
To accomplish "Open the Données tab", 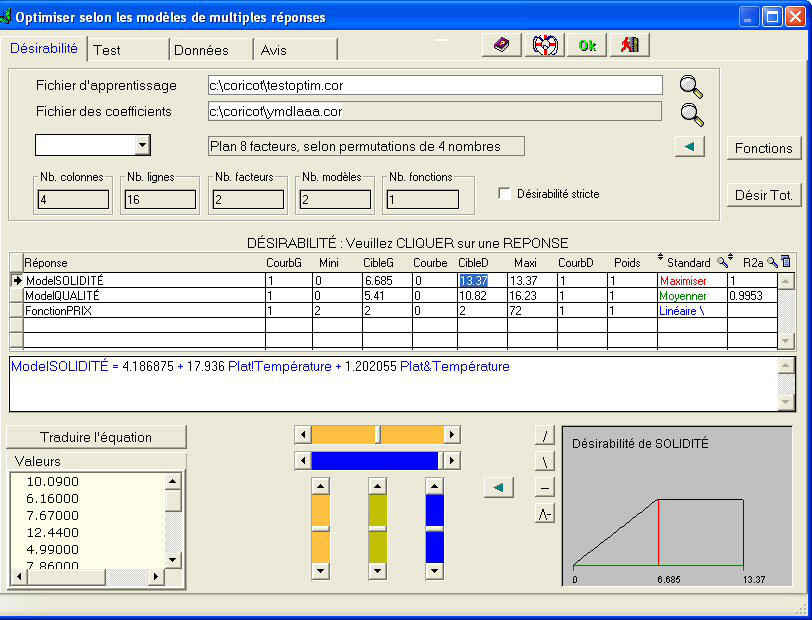I will click(201, 50).
